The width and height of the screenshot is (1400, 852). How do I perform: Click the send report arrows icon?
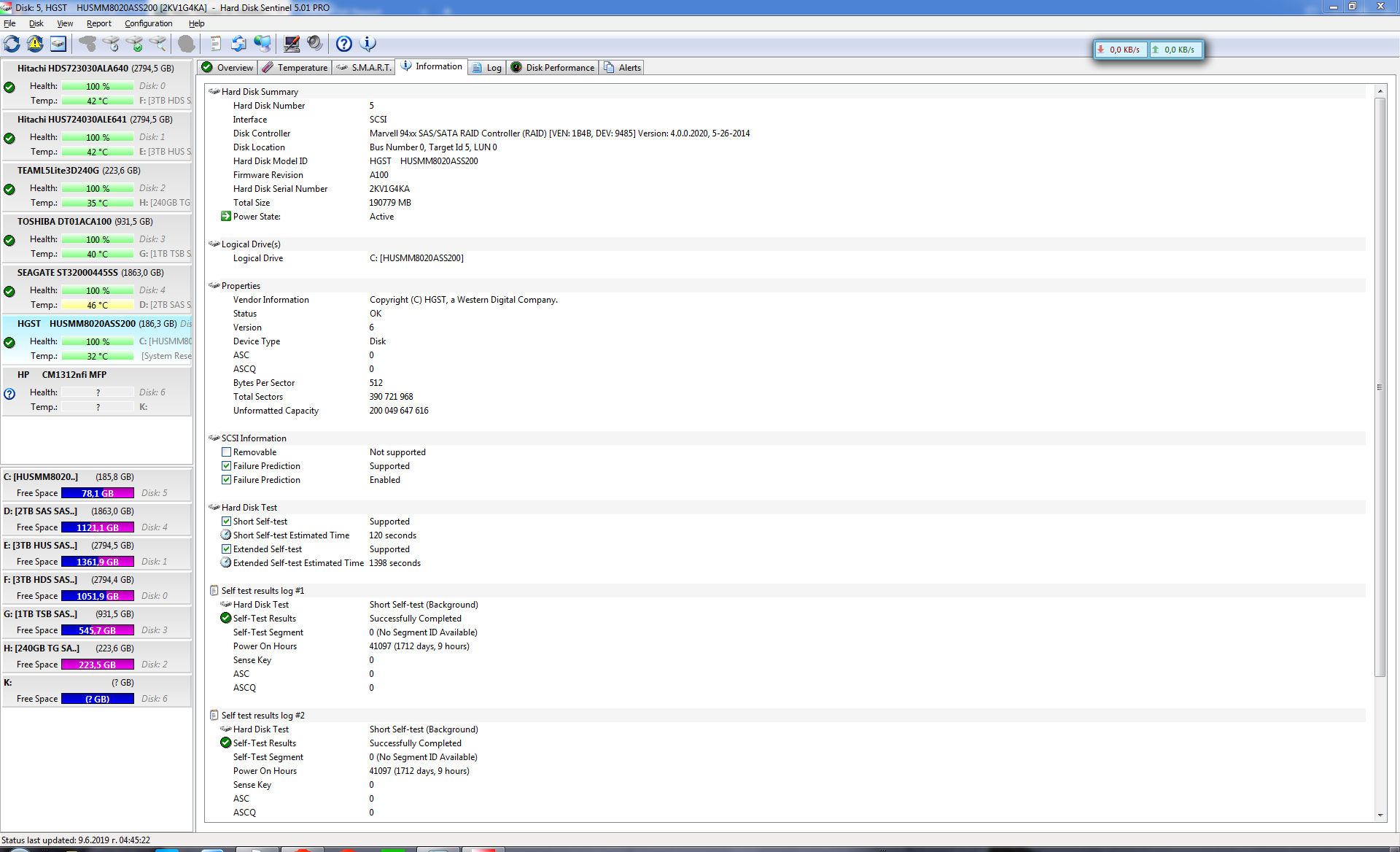point(238,44)
